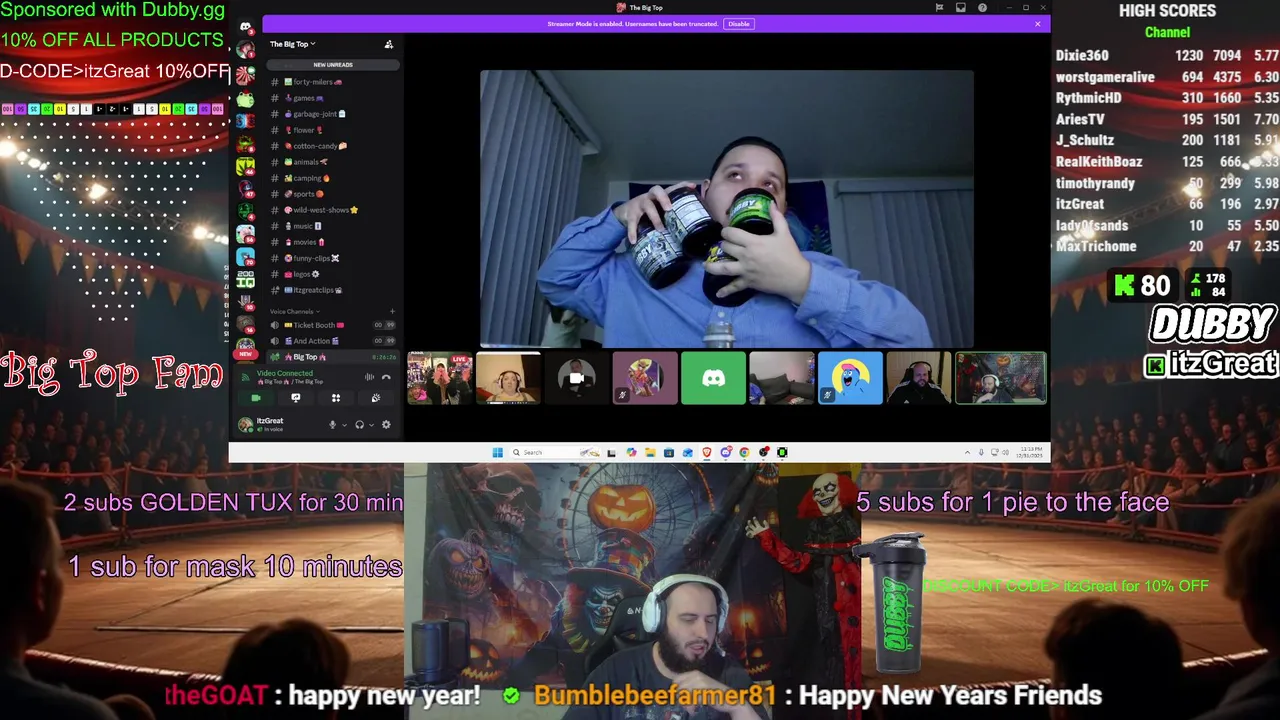
Task: Focus the main video of man in blue shirt
Action: pos(726,208)
